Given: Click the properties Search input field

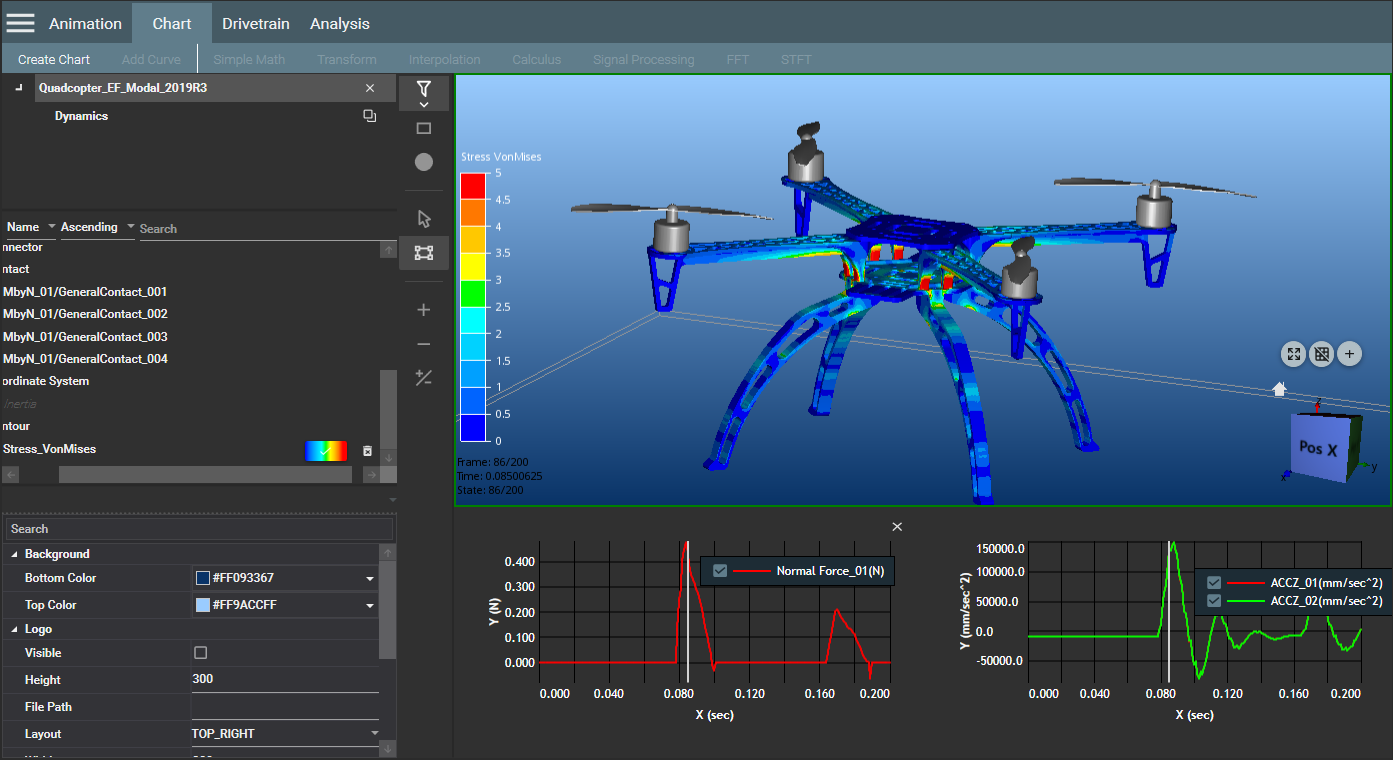Looking at the screenshot, I should click(x=198, y=529).
